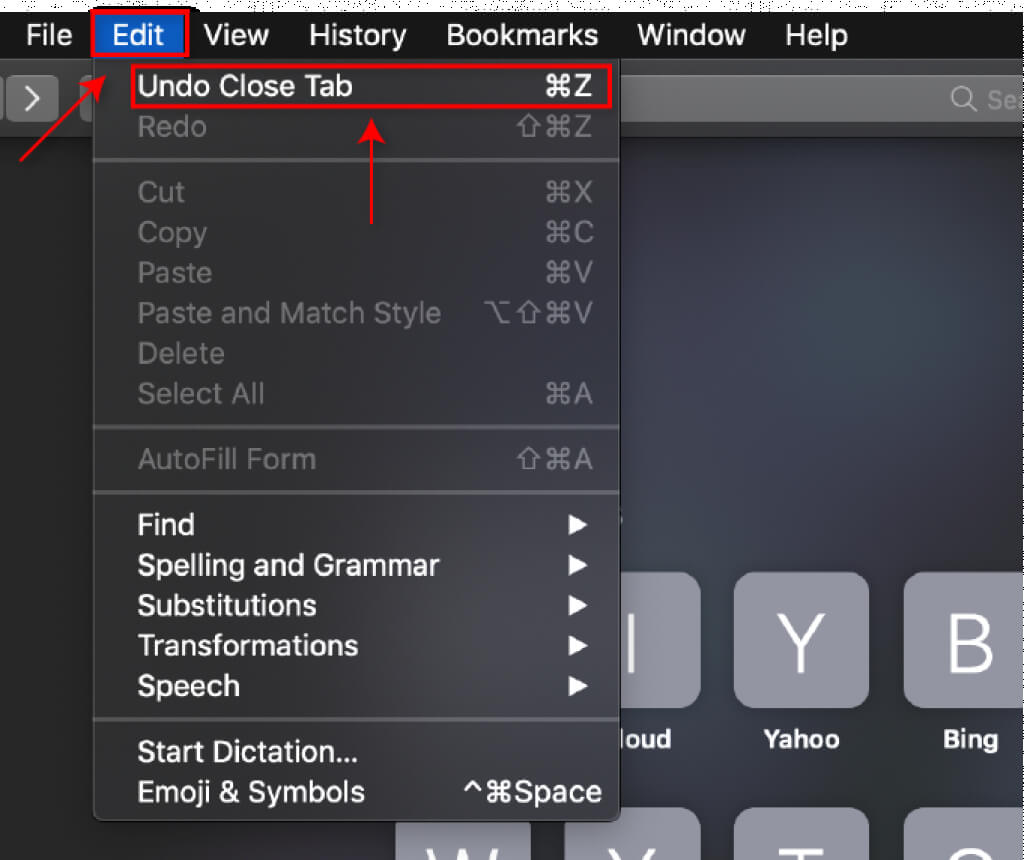Open the iCloud favorite tile
This screenshot has width=1024, height=860.
[x=660, y=640]
